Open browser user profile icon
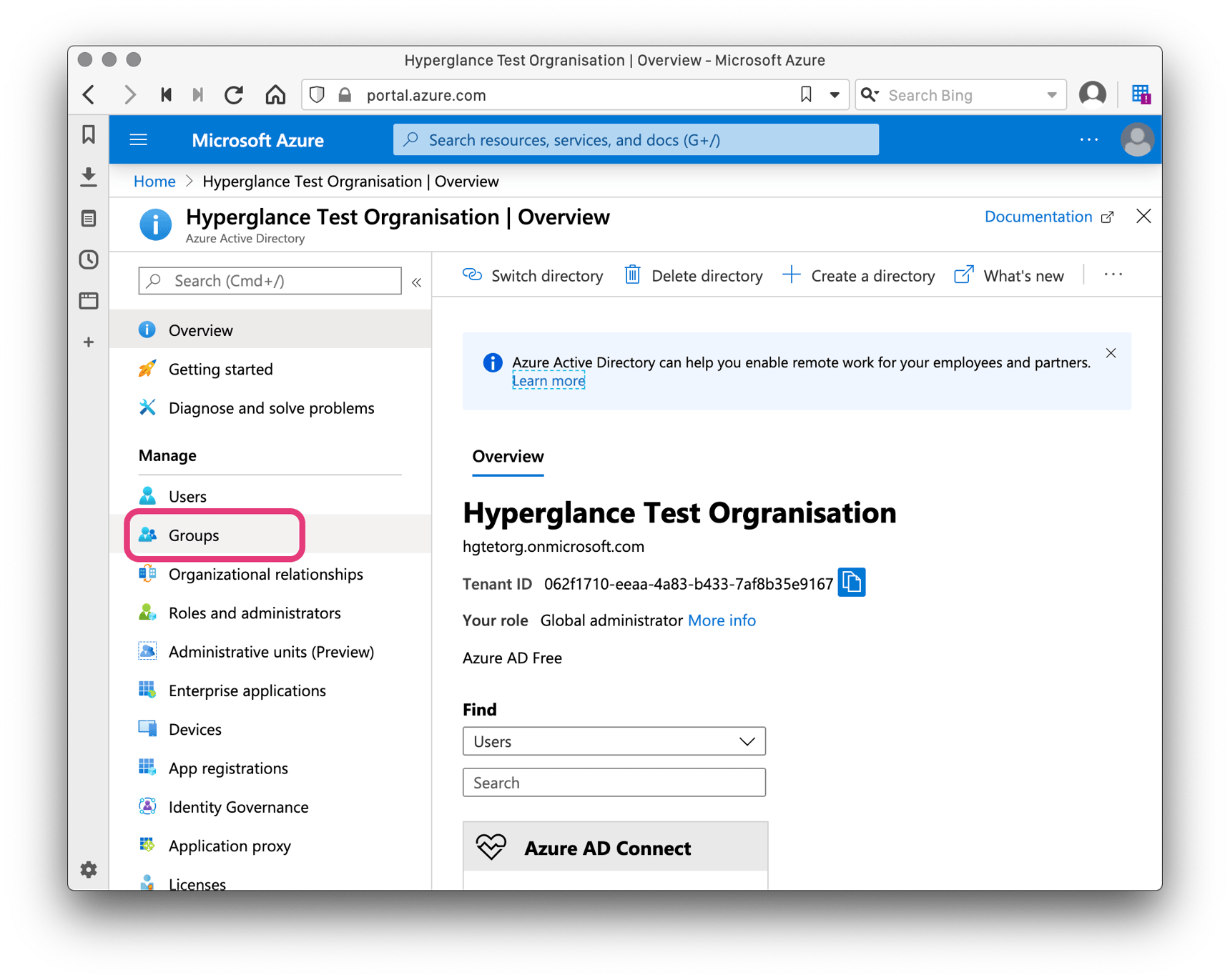 pyautogui.click(x=1093, y=94)
